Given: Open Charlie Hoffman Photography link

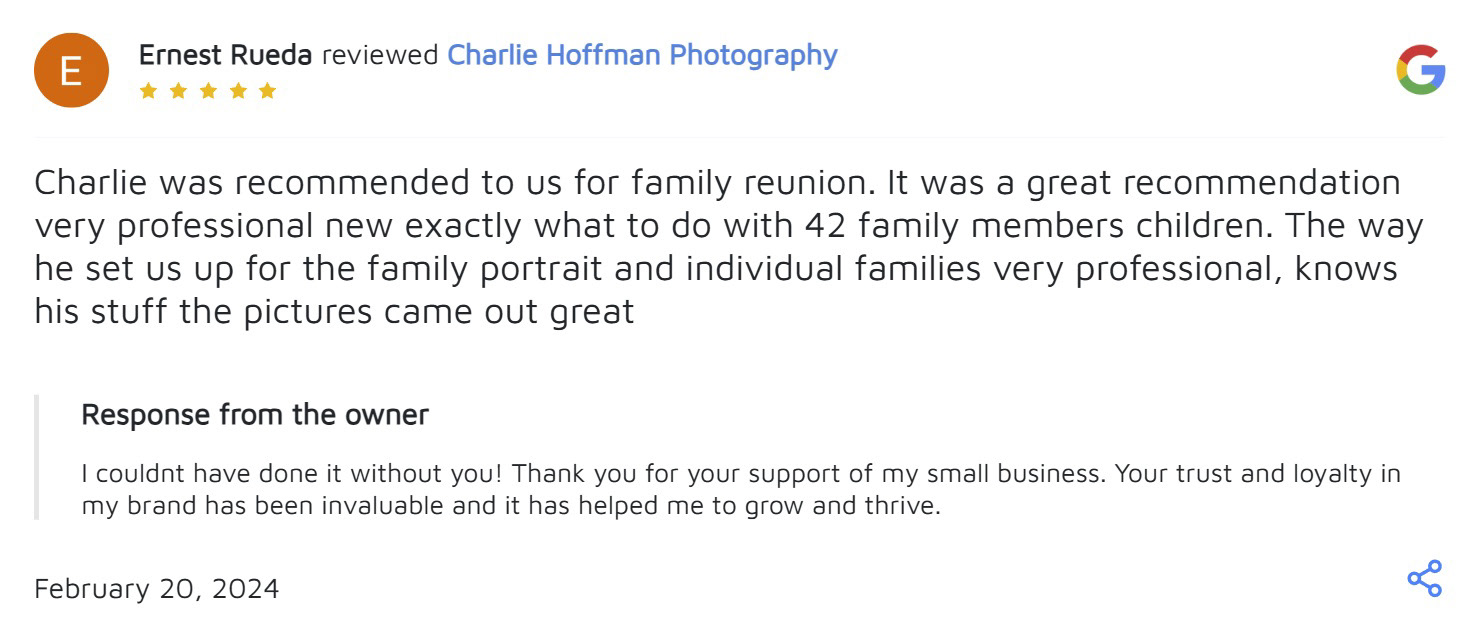Looking at the screenshot, I should [x=642, y=55].
